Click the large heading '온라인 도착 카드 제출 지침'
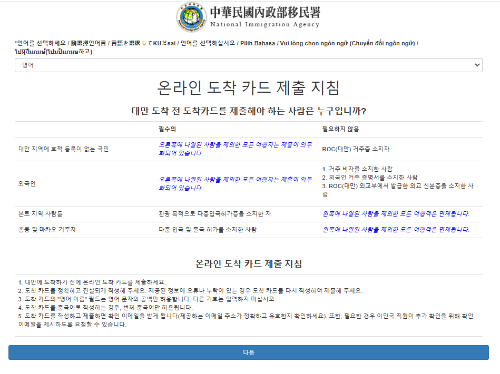The image size is (500, 374). coord(249,88)
